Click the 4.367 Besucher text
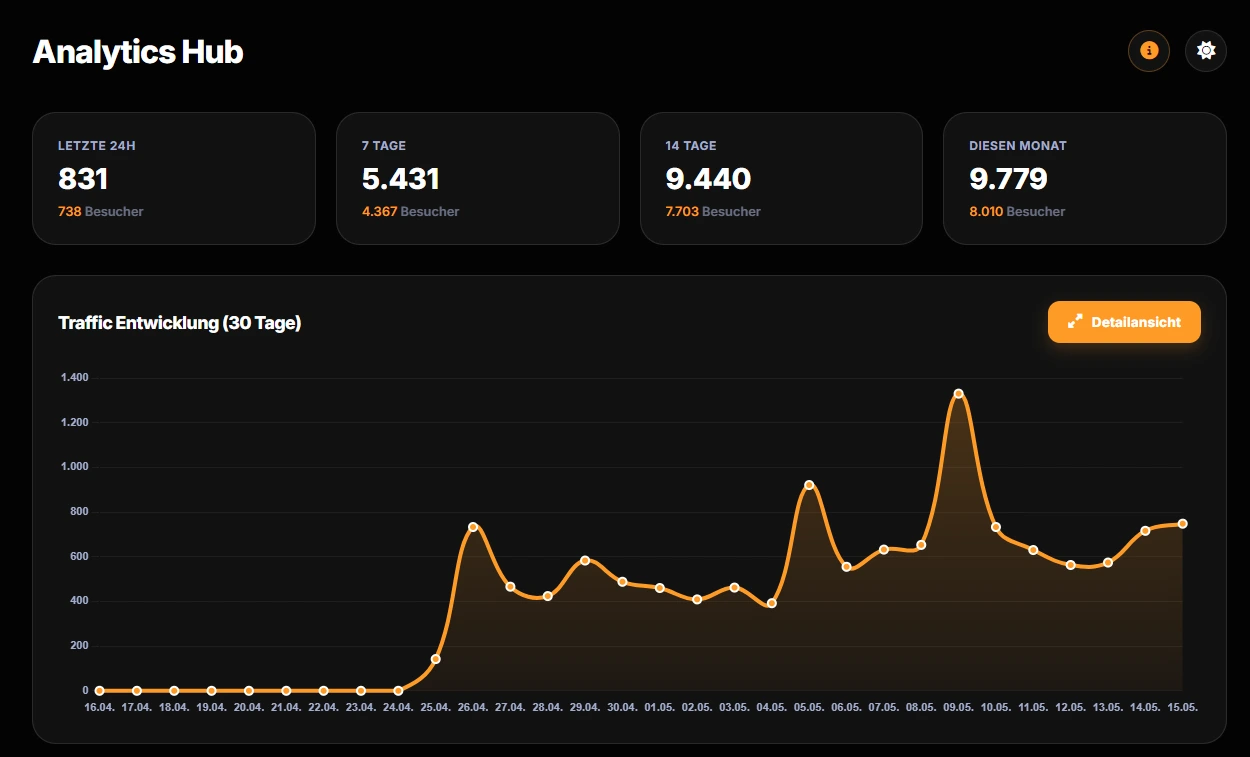Image resolution: width=1250 pixels, height=757 pixels. 411,212
